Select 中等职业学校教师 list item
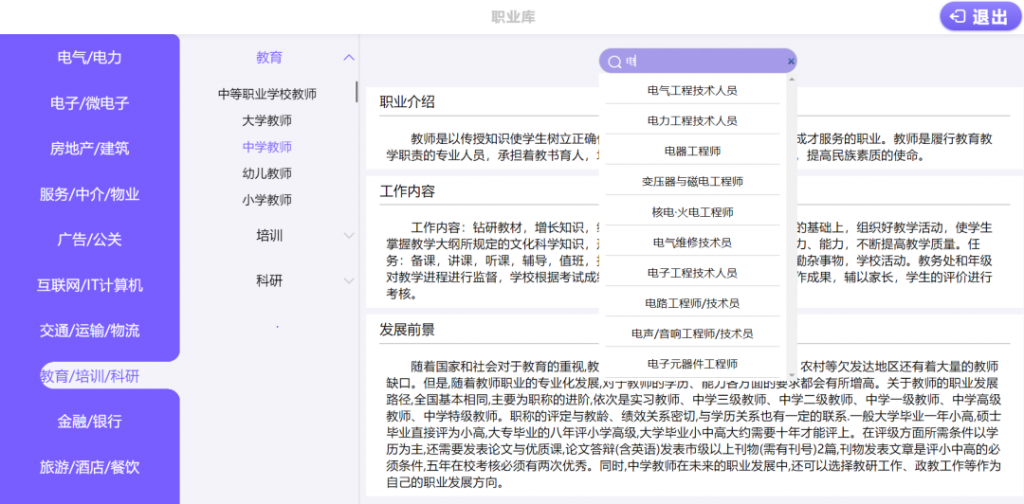The height and width of the screenshot is (504, 1024). 267,94
